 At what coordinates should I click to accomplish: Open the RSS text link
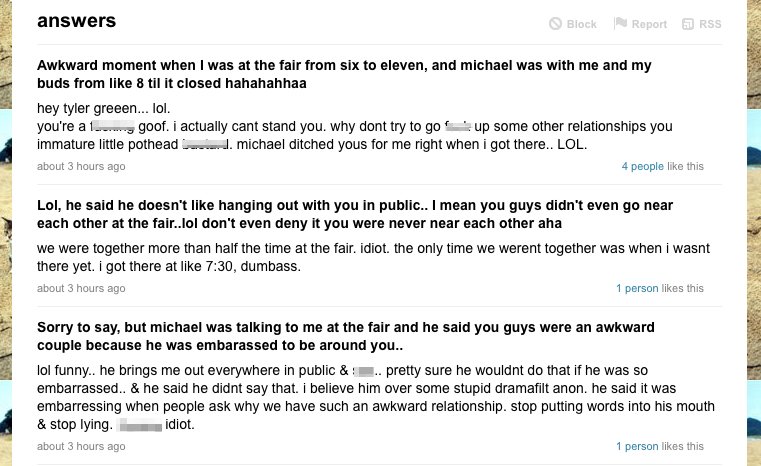[710, 24]
